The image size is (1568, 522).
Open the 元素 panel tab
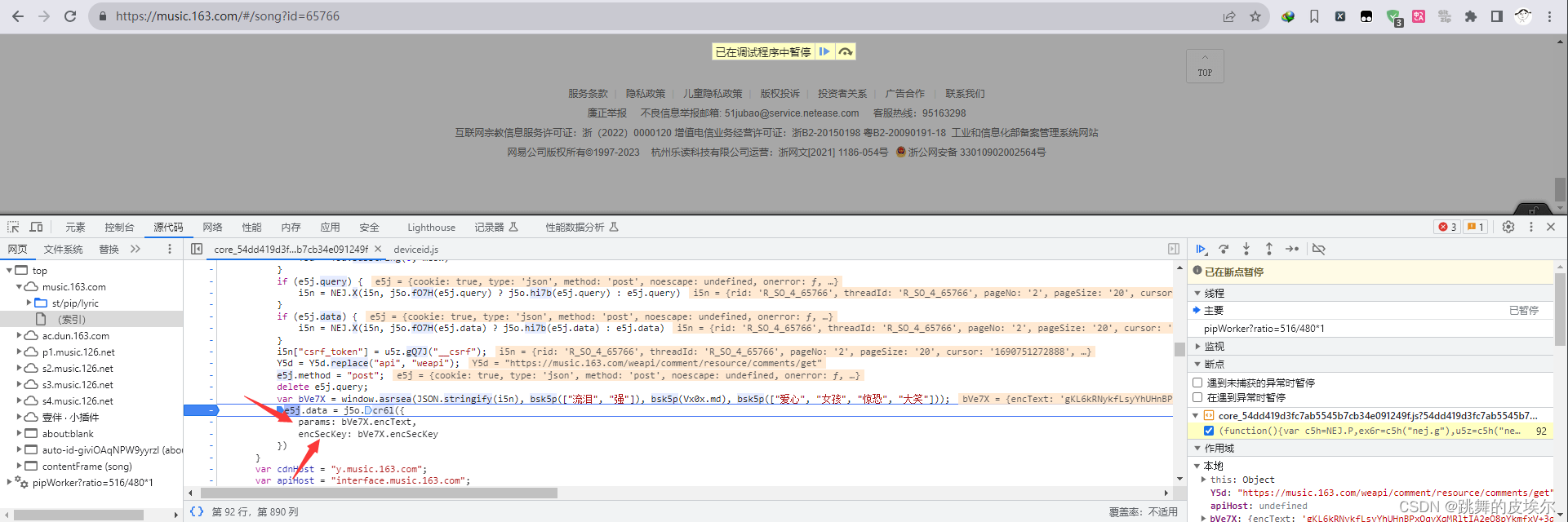click(x=75, y=228)
